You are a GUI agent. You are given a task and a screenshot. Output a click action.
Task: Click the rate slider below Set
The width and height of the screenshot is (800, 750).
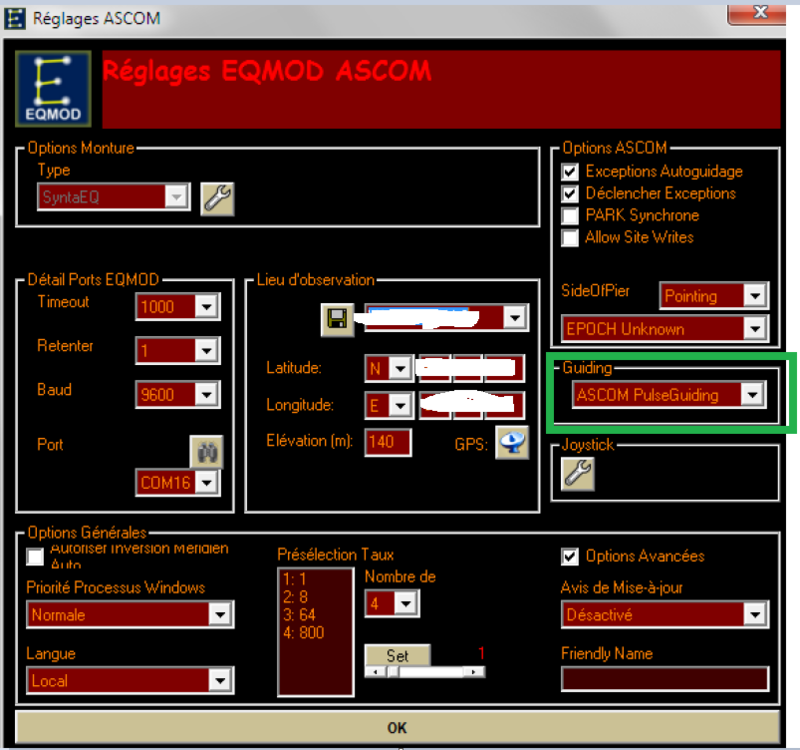[x=425, y=669]
